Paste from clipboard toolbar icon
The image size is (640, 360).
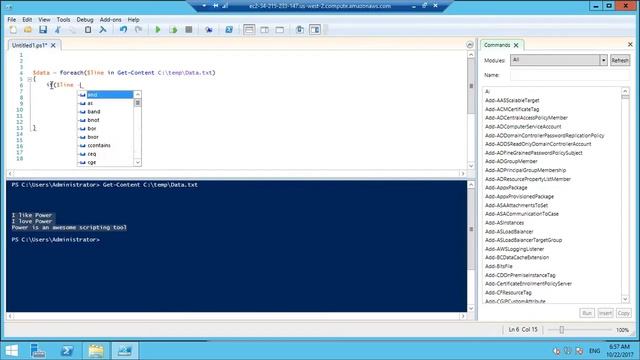pos(88,29)
